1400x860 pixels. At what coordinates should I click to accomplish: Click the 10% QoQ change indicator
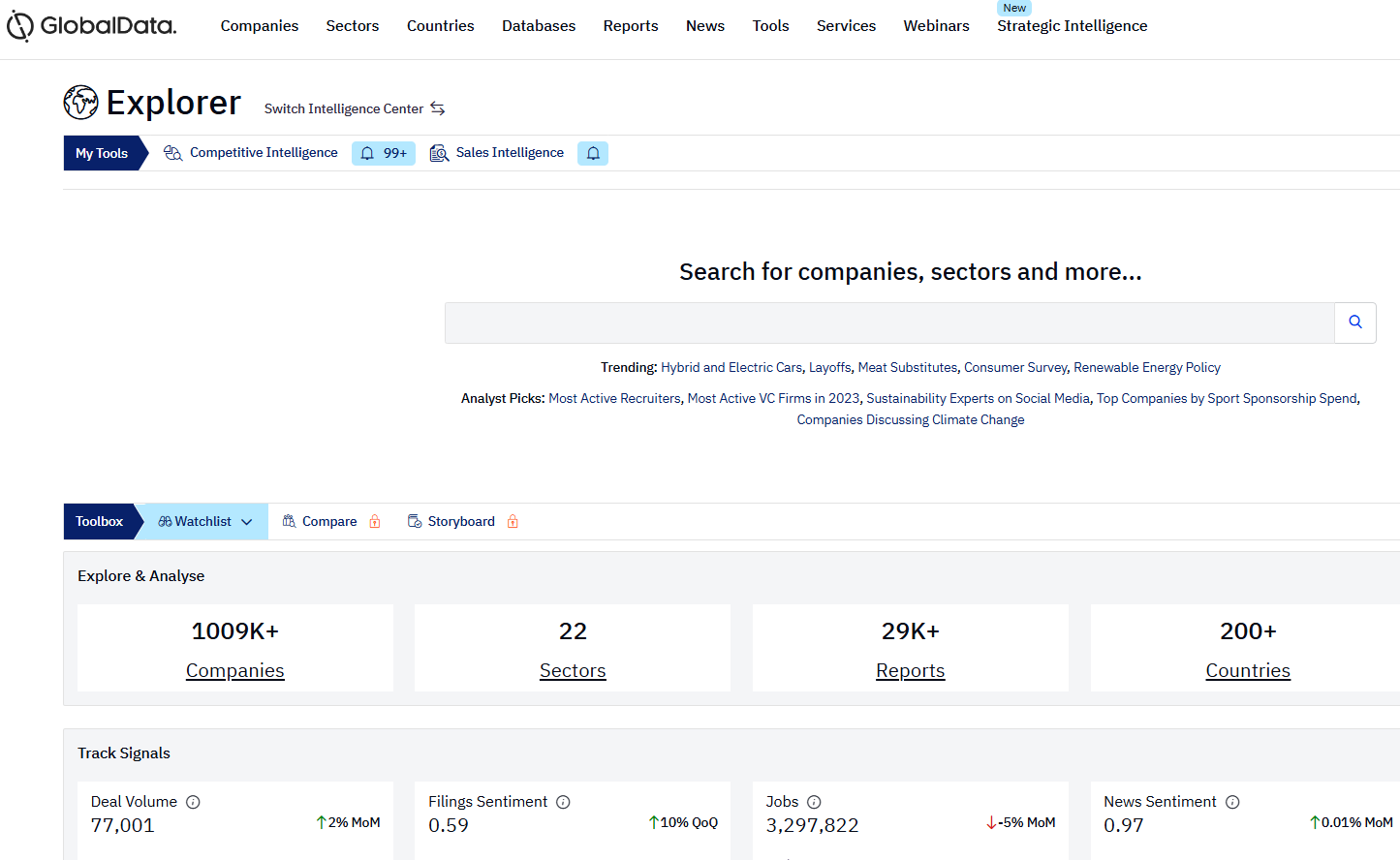click(x=683, y=822)
